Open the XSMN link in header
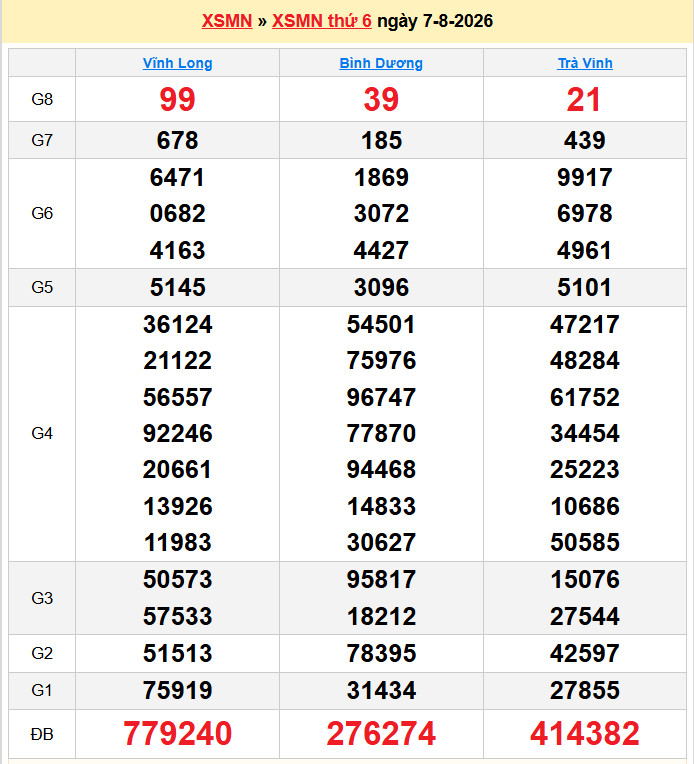Viewport: 694px width, 764px height. tap(227, 21)
